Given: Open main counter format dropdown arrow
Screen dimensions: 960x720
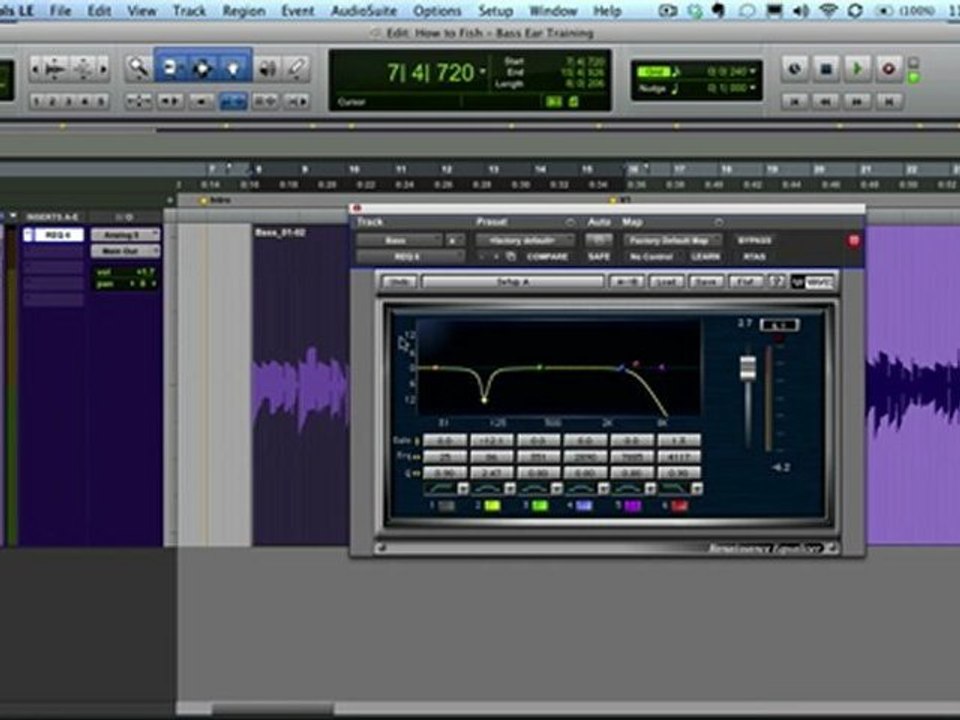Looking at the screenshot, I should click(482, 72).
